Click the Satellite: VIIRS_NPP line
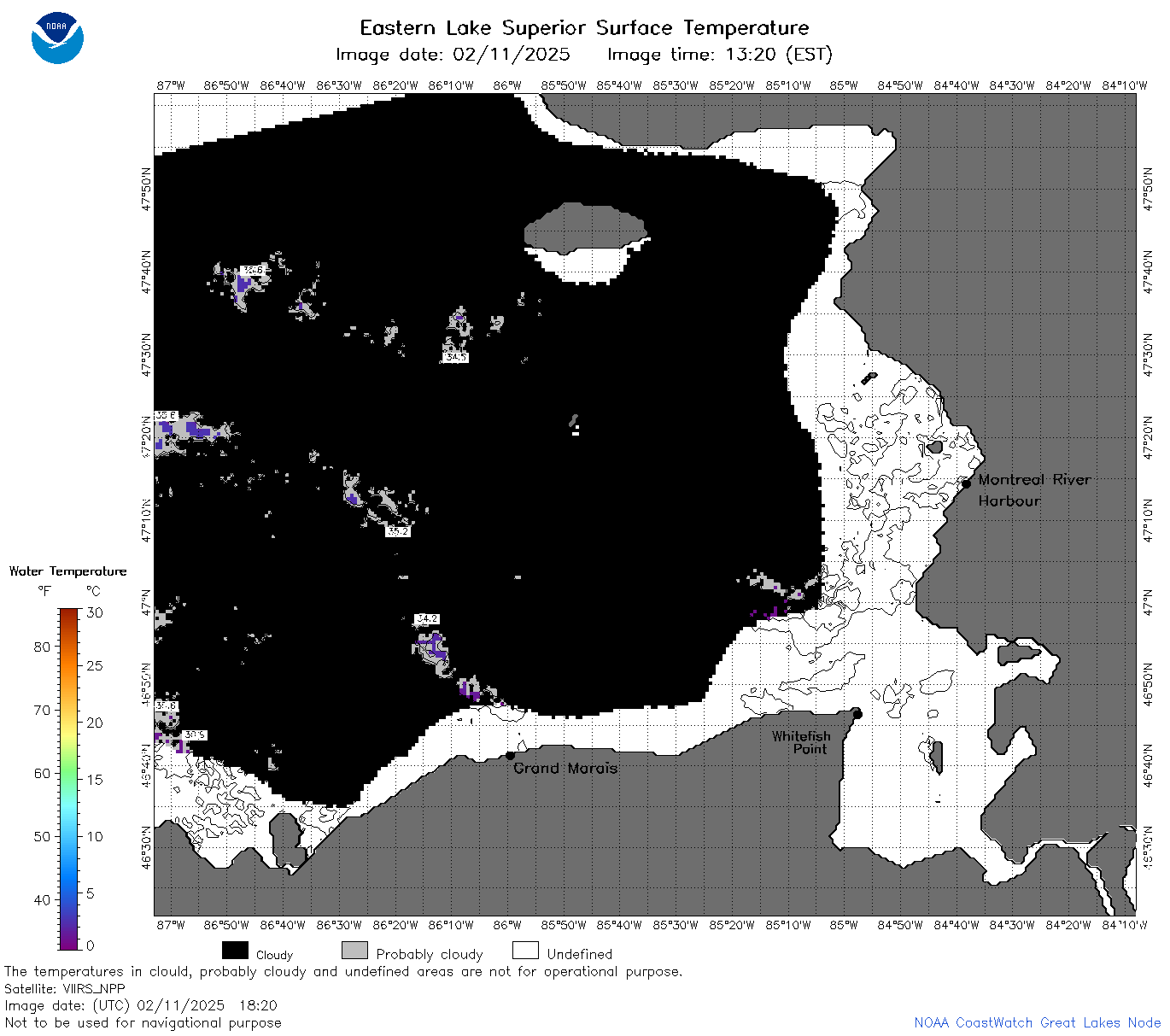Screen dimensions: 1170x1036 point(65,989)
